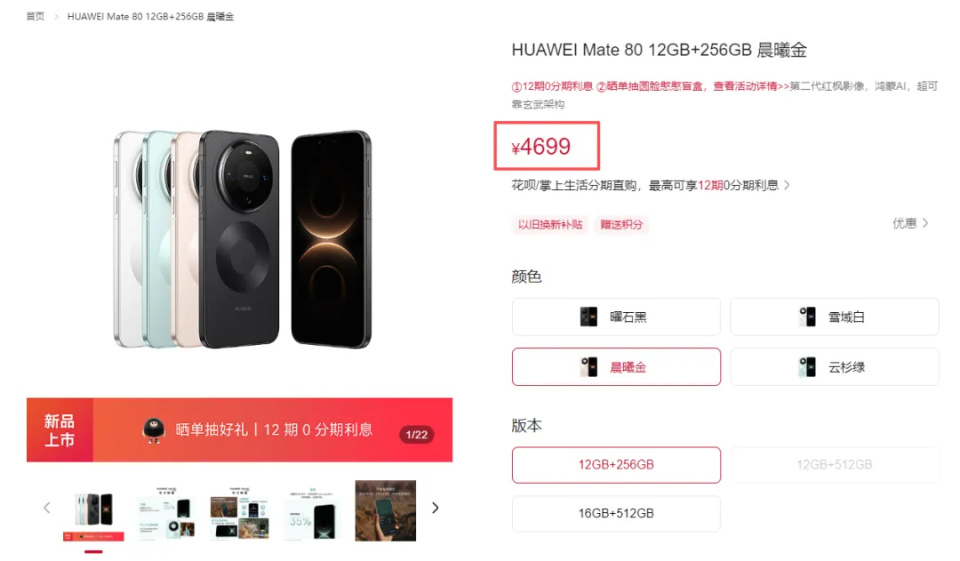This screenshot has height=561, width=960.
Task: Open the fifth thumbnail with hand holding phone
Action: 386,511
